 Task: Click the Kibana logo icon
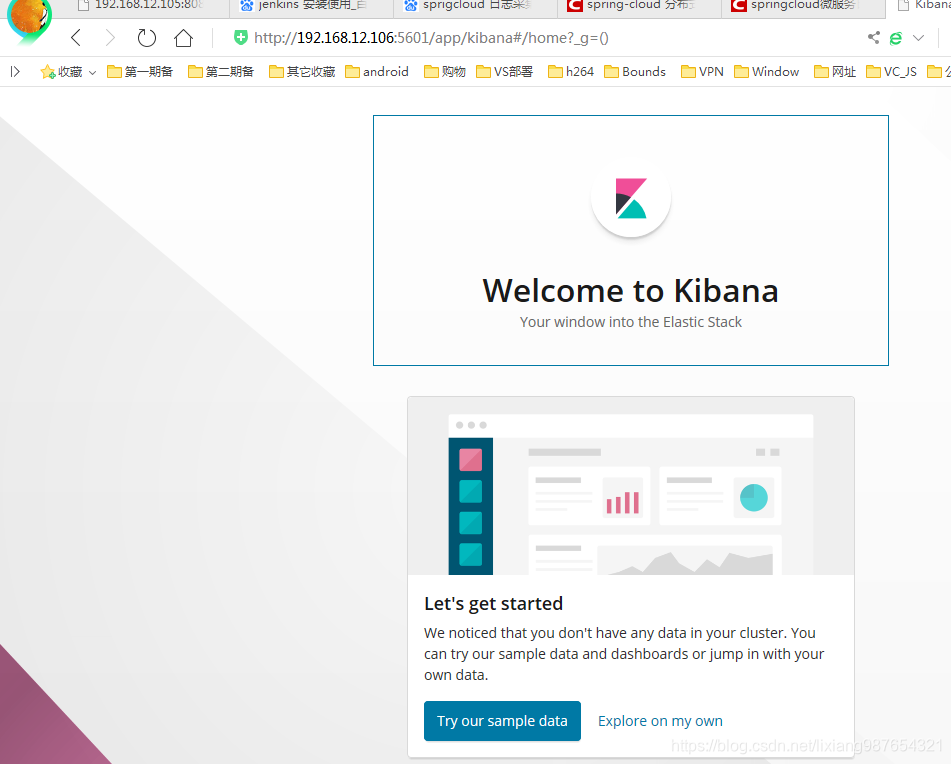631,198
